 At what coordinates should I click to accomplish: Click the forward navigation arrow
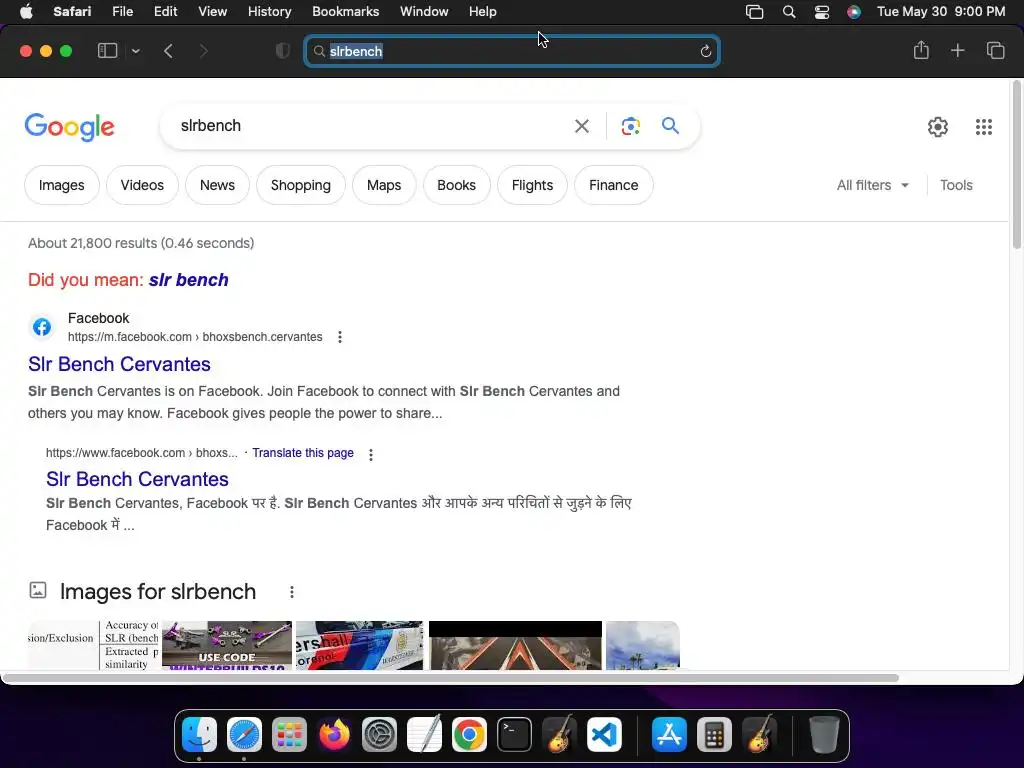[203, 51]
